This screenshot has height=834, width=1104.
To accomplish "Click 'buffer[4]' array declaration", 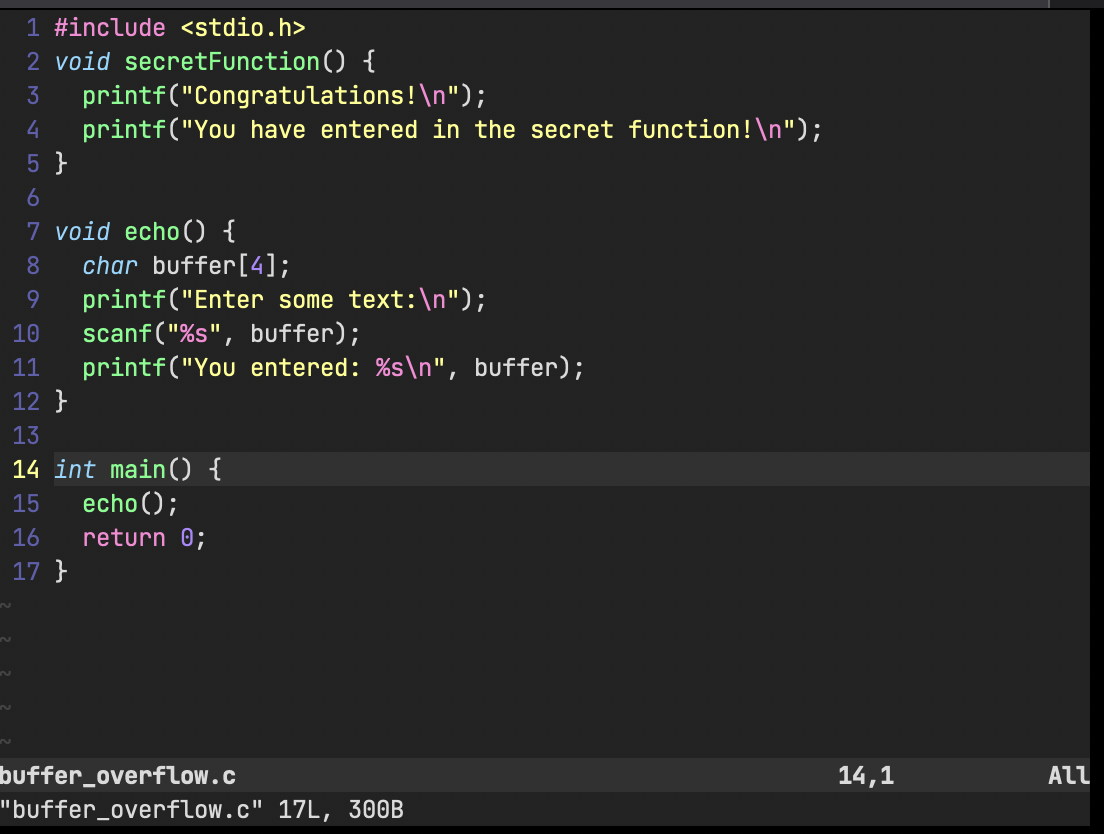I will (215, 266).
